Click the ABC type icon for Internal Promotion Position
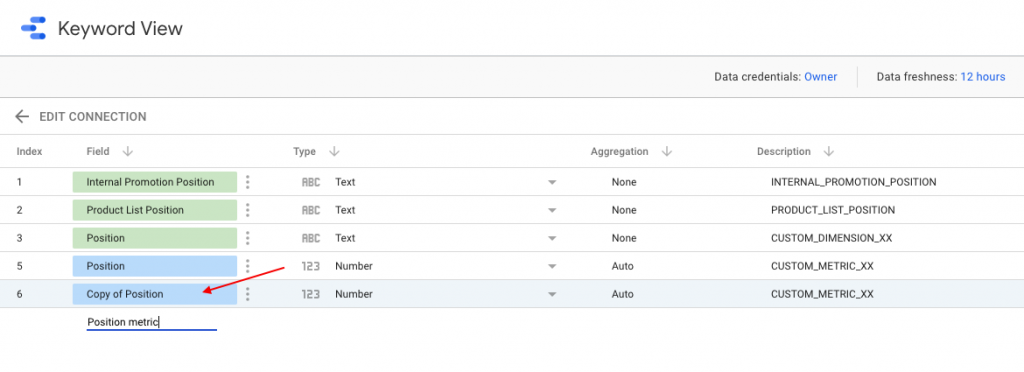Image resolution: width=1024 pixels, height=372 pixels. 311,182
